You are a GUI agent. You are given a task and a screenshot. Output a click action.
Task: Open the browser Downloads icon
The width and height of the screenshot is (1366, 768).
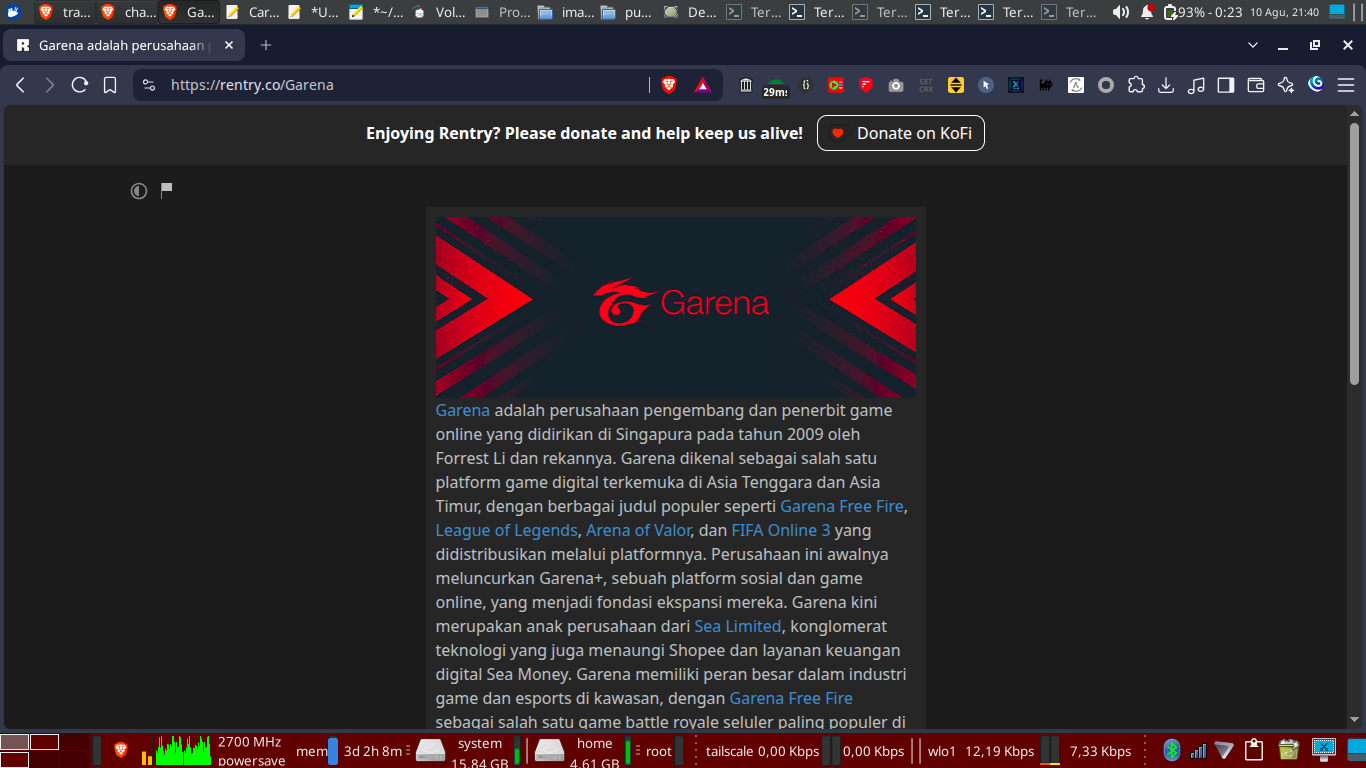tap(1166, 85)
